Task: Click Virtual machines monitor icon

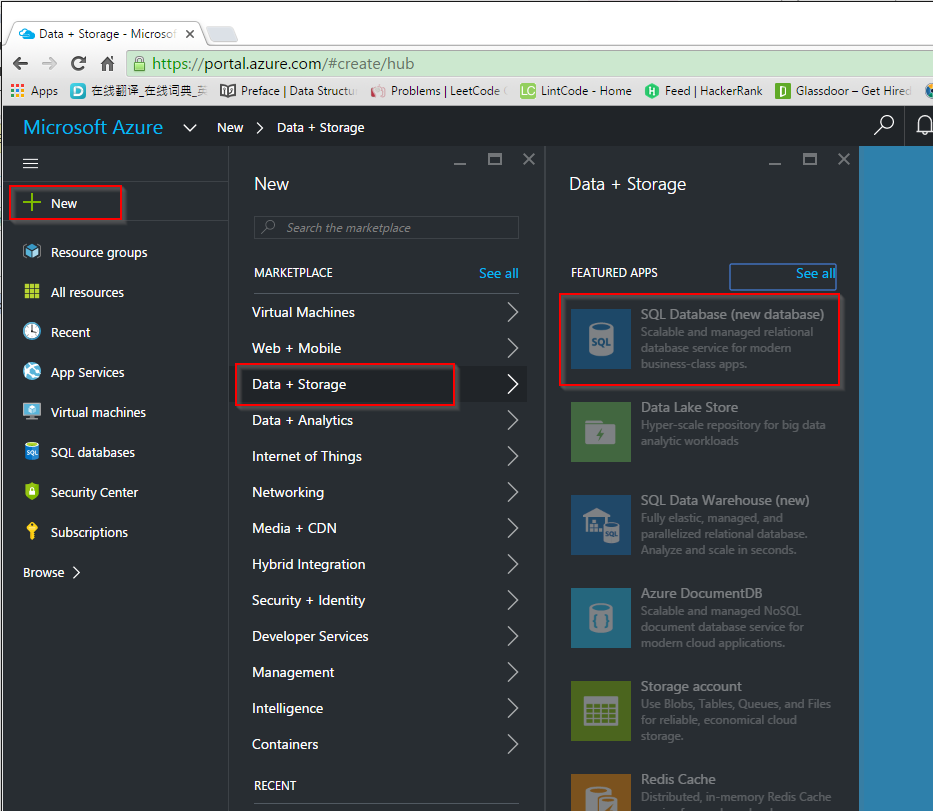Action: tap(32, 411)
